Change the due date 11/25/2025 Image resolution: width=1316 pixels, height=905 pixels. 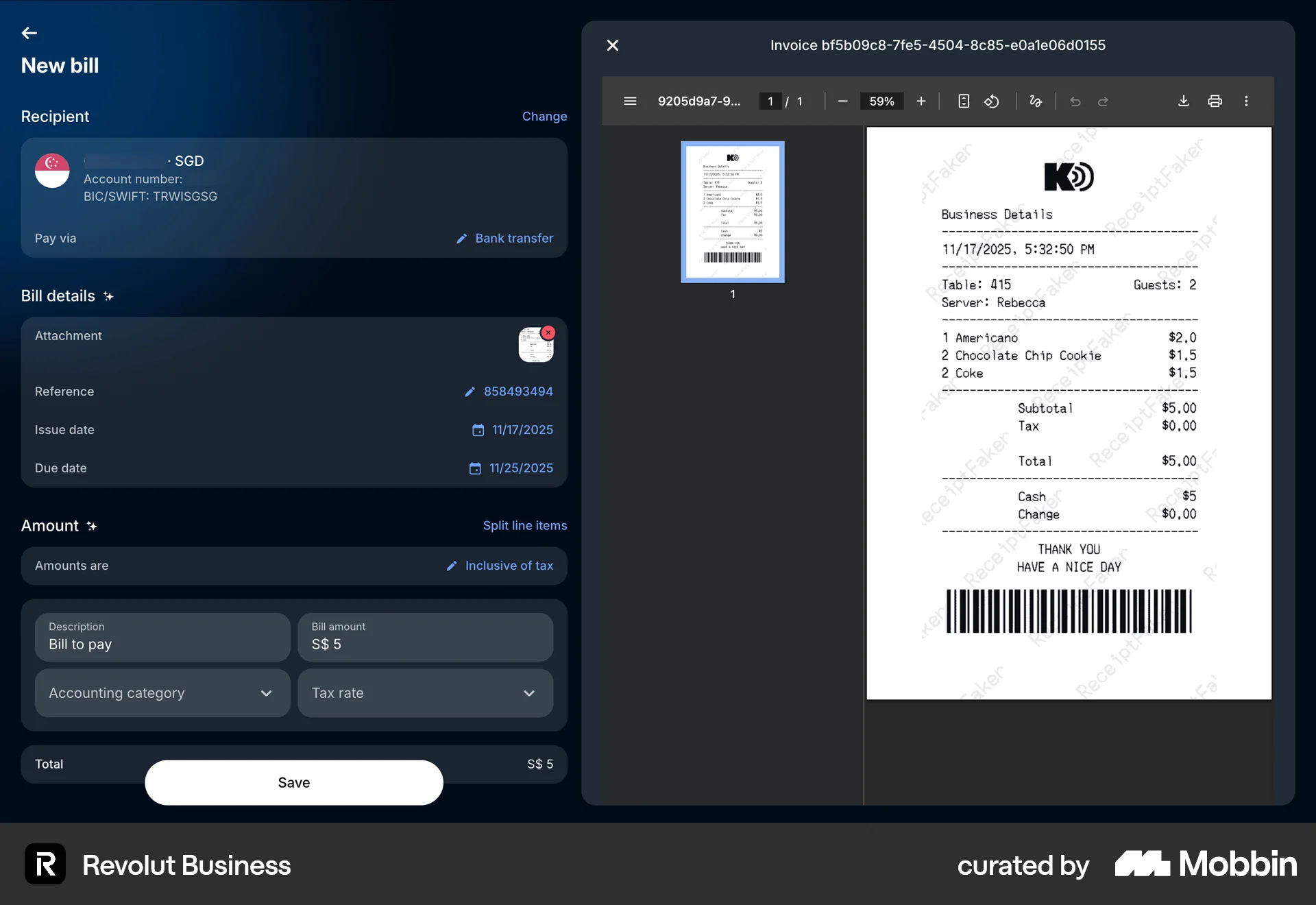click(521, 468)
